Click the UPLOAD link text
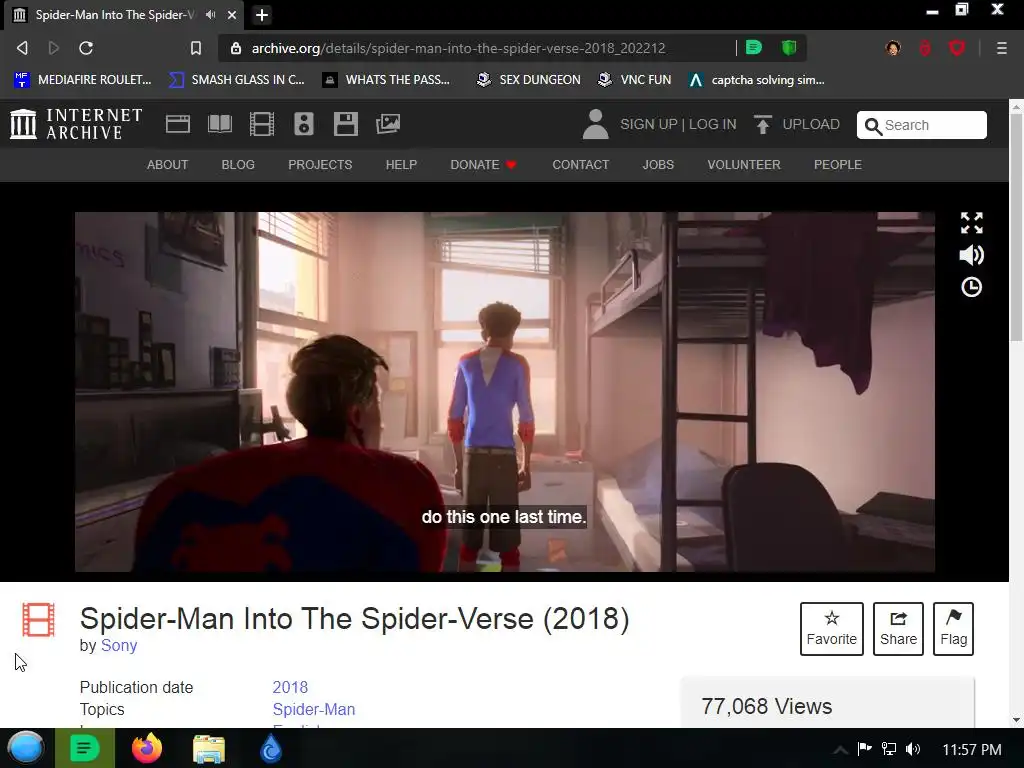This screenshot has height=768, width=1024. [x=811, y=124]
